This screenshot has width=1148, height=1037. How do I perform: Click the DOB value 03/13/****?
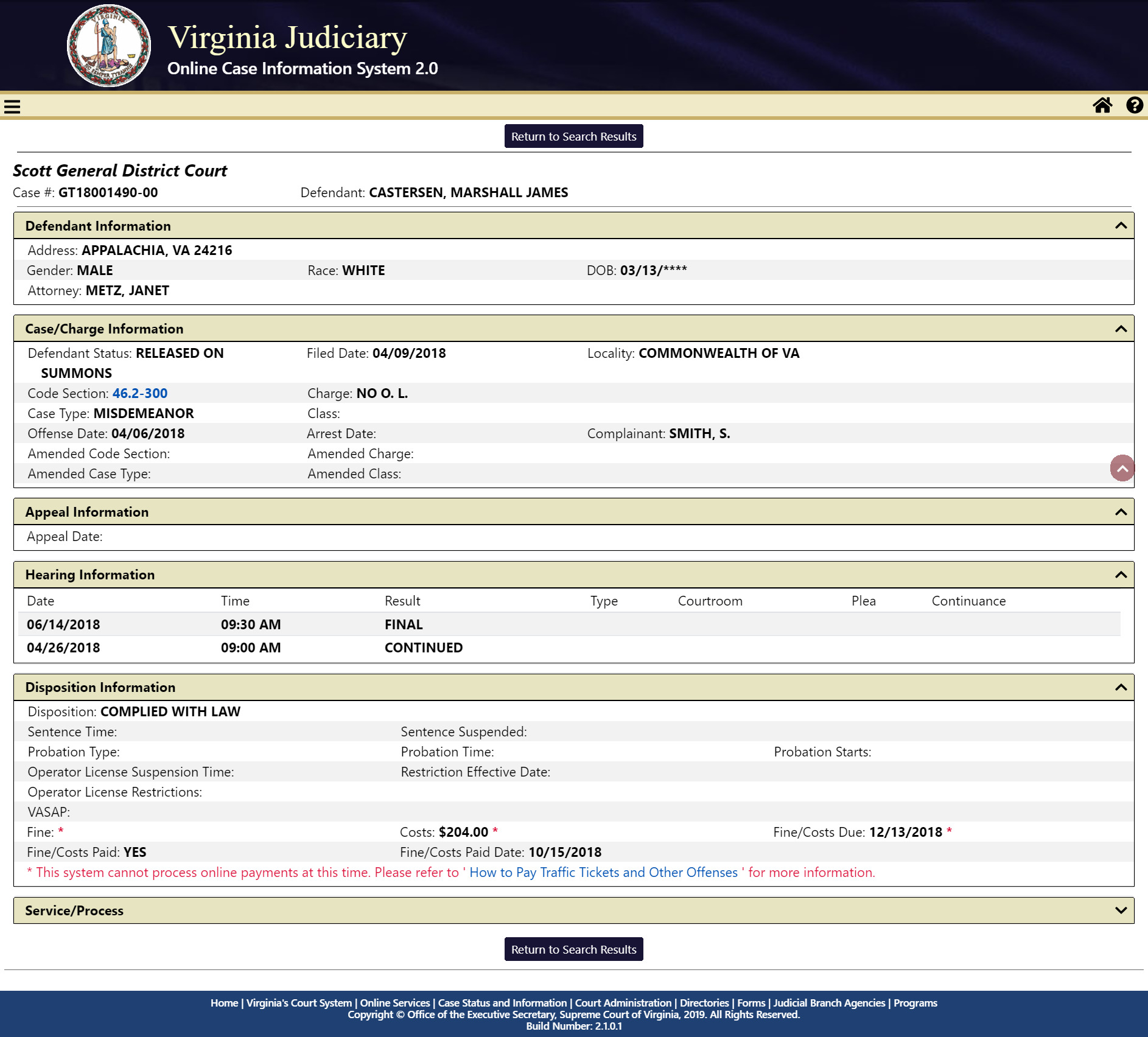click(x=654, y=270)
